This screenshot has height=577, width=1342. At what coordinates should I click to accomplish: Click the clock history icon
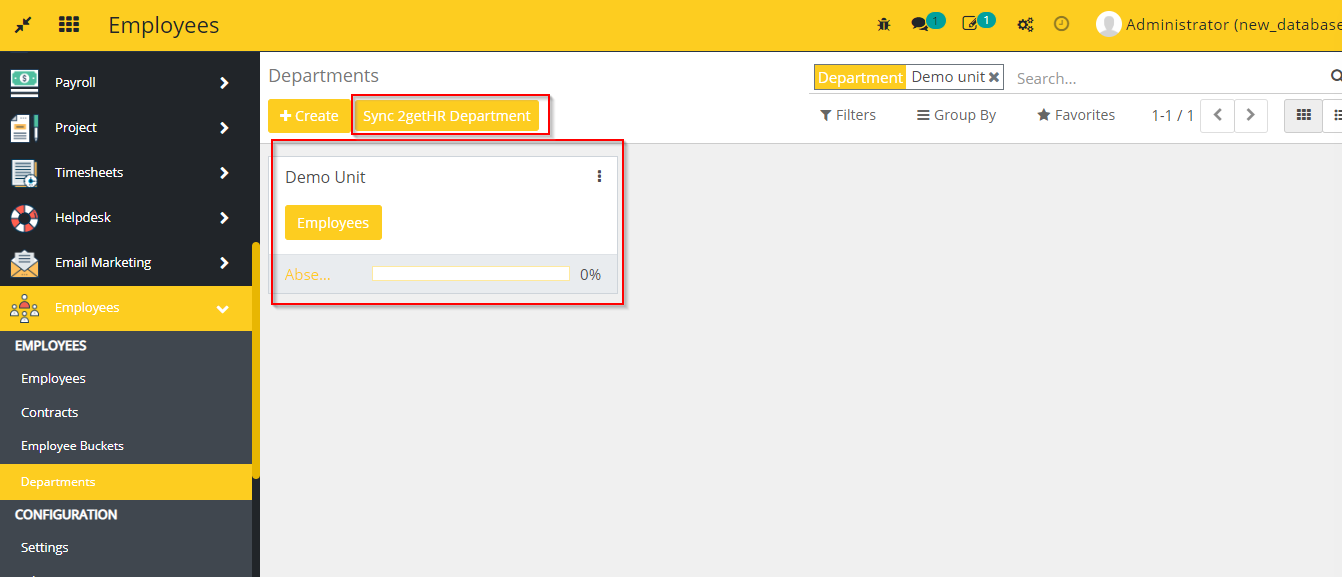[1062, 24]
